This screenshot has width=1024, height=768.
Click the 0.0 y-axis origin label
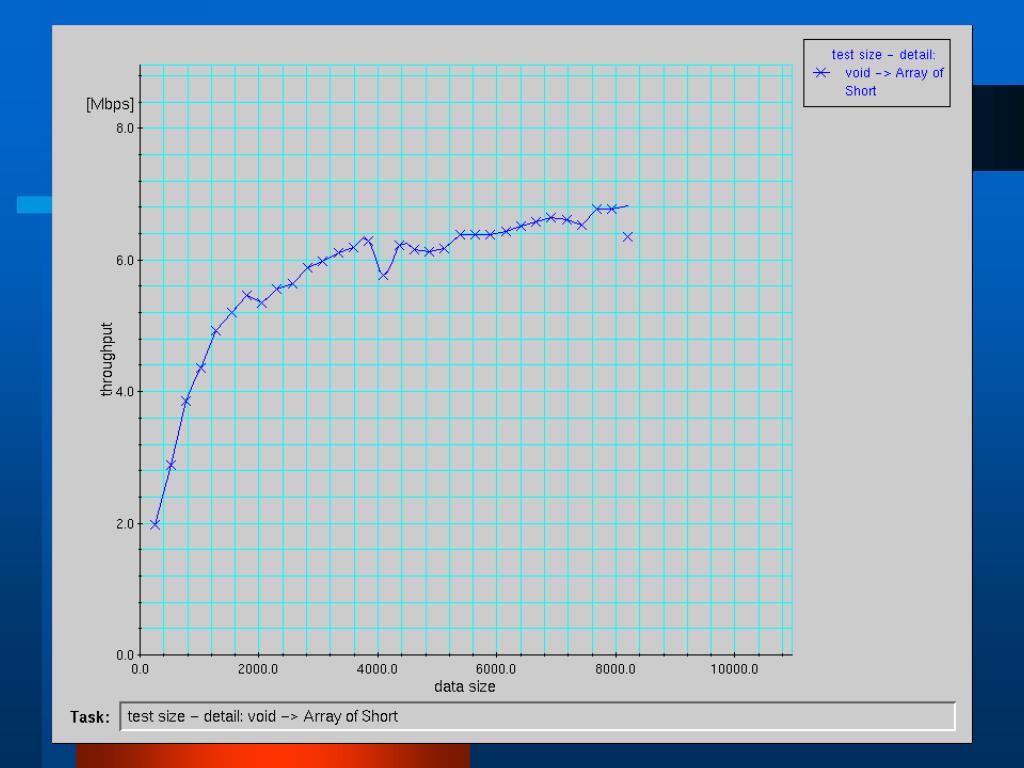125,654
